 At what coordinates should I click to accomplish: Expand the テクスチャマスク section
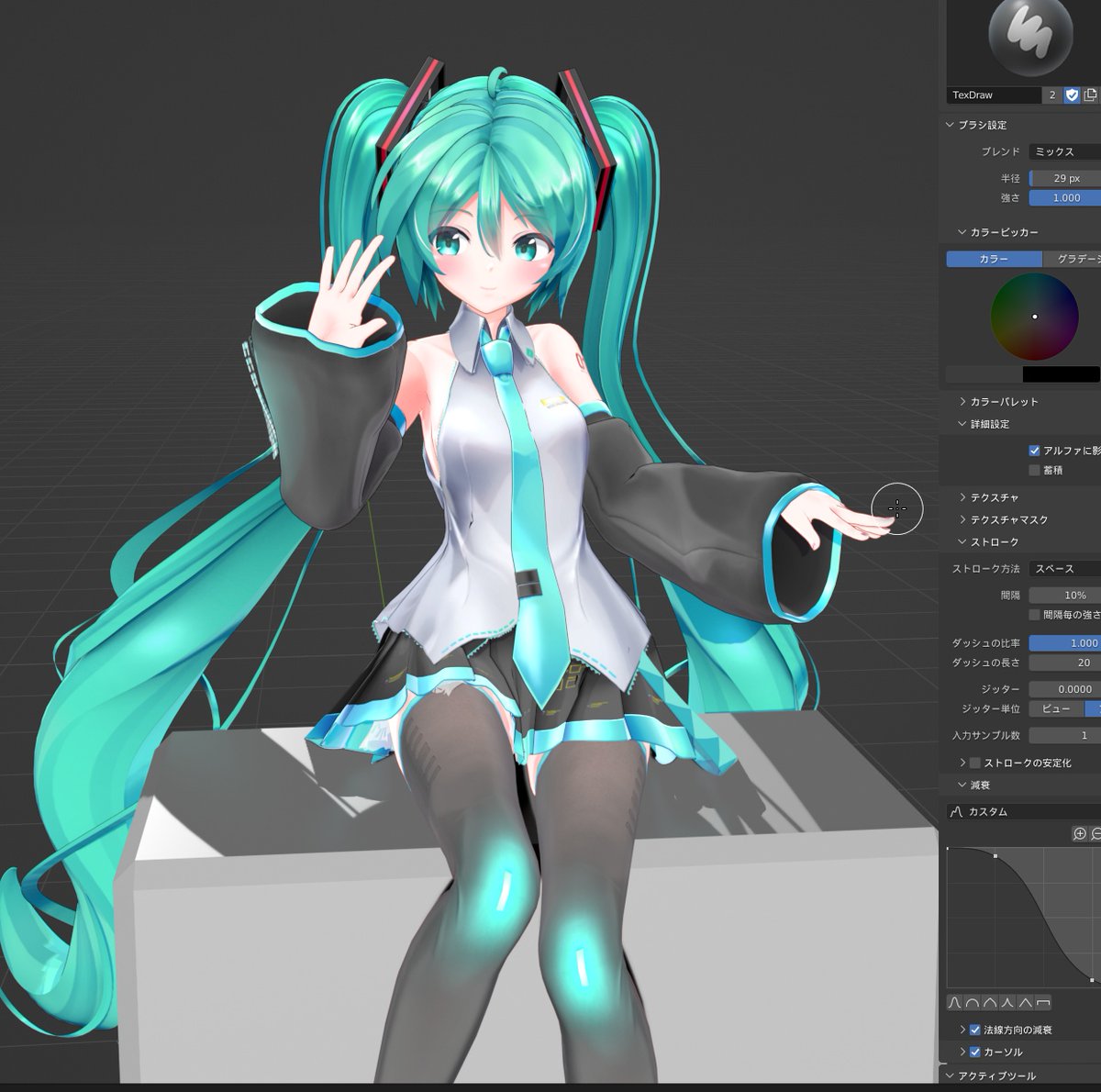click(x=962, y=519)
